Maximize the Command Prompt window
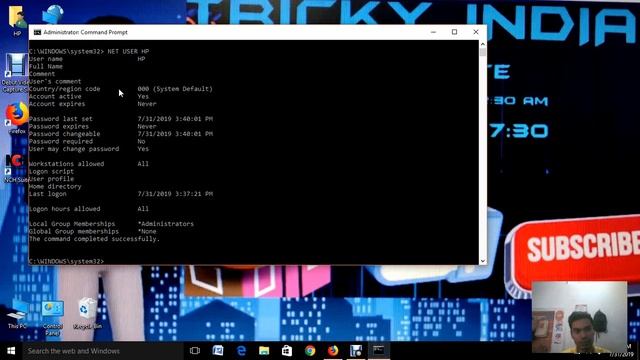 click(x=454, y=32)
